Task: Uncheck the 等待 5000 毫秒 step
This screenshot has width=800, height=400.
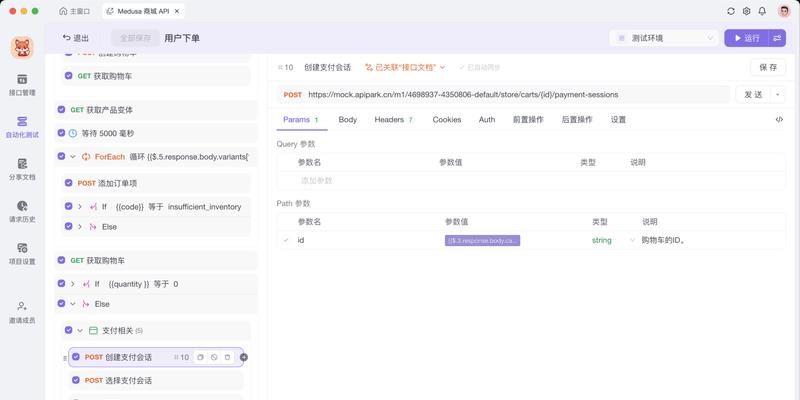Action: click(61, 133)
